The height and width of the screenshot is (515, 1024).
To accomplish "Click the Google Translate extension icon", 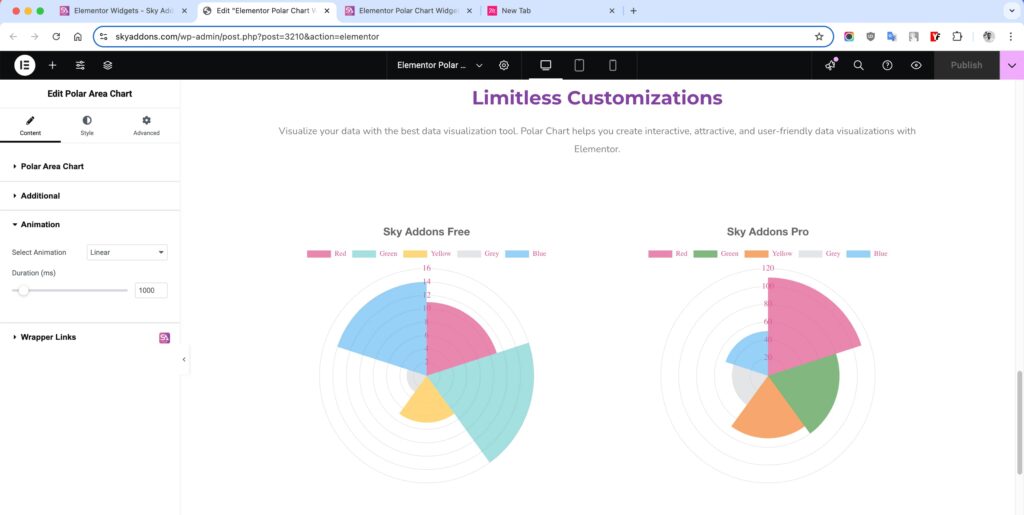I will tap(891, 37).
